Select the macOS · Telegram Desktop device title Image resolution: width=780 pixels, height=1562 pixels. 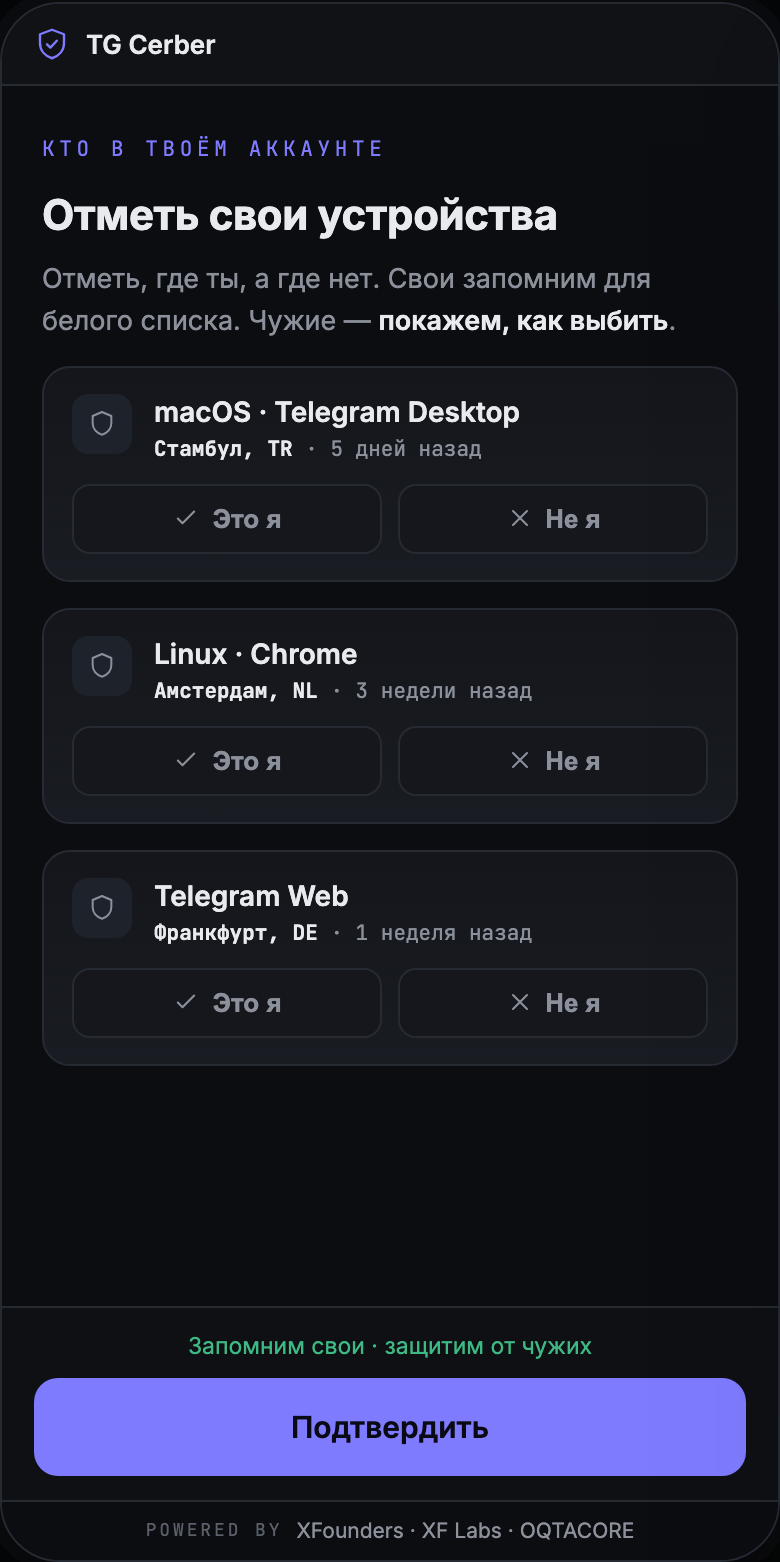click(337, 412)
